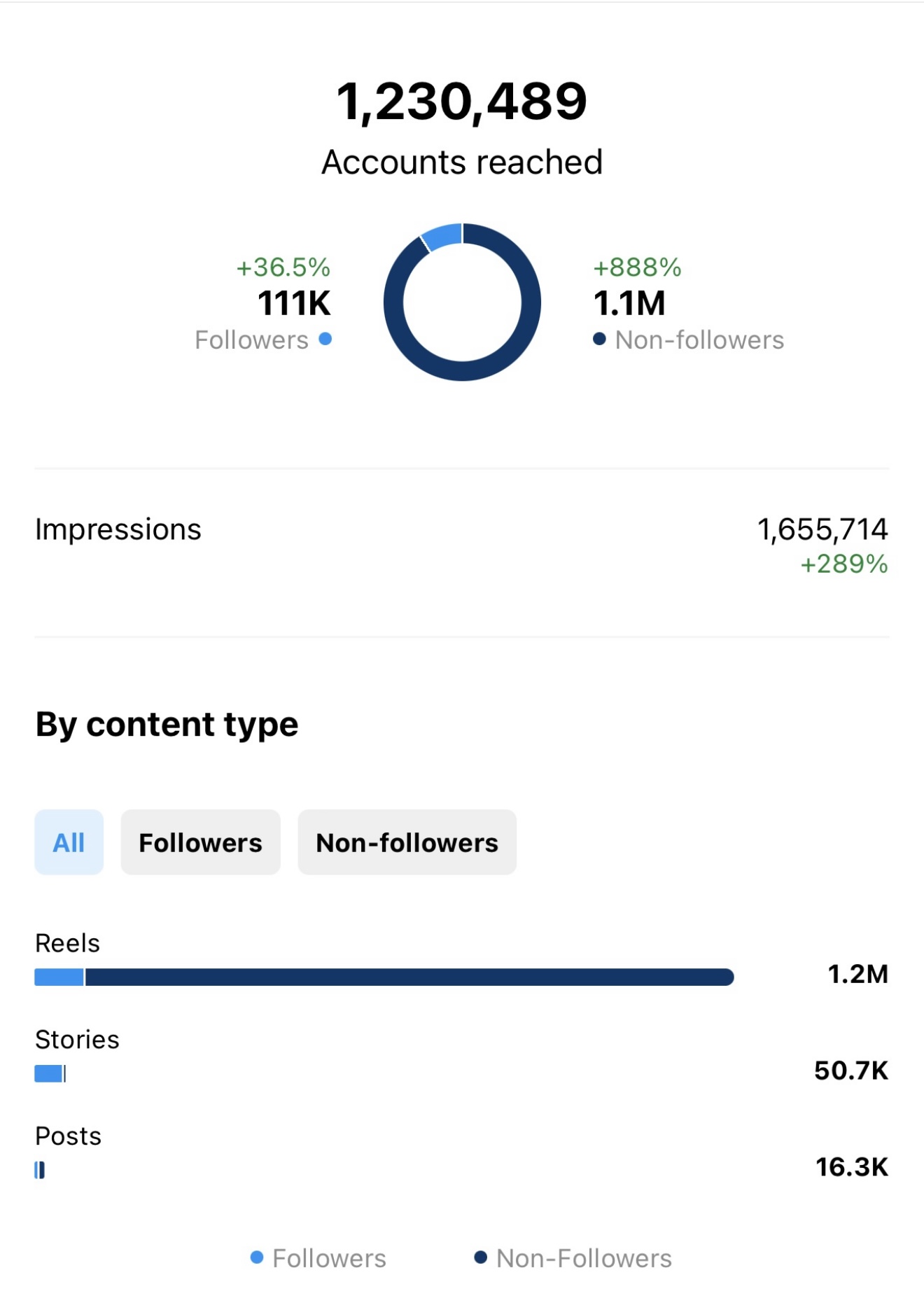924x1310 pixels.
Task: Tap the Reels dark blue bar
Action: [409, 977]
